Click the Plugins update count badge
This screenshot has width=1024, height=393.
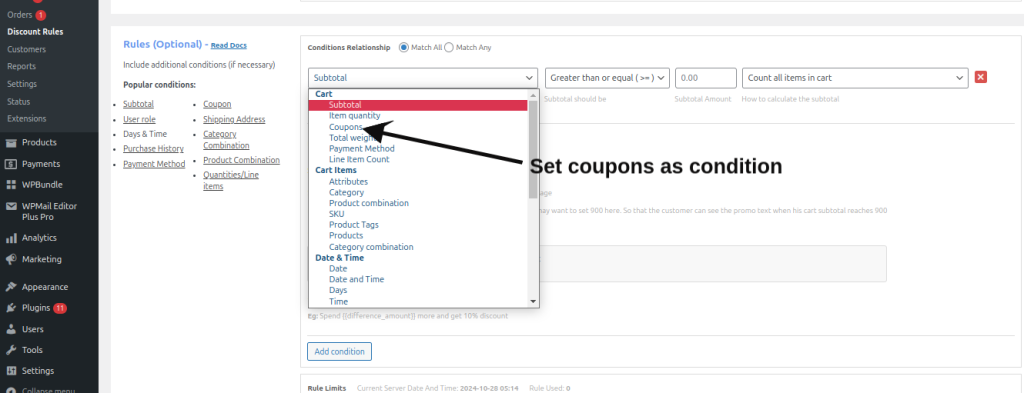(60, 308)
